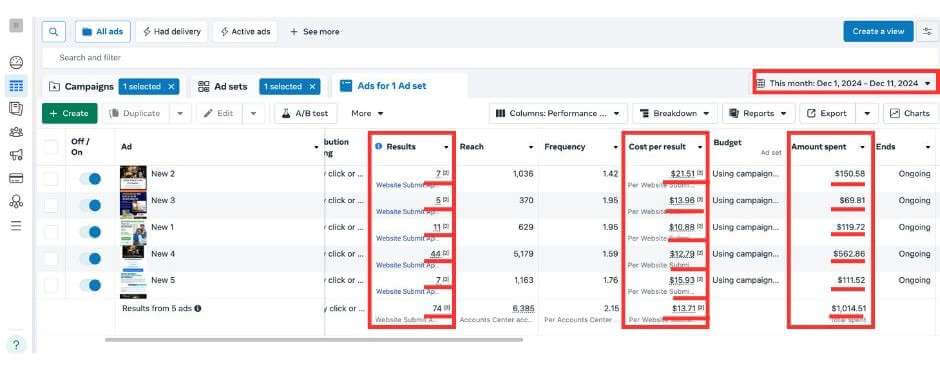The height and width of the screenshot is (368, 940).
Task: Check the box for the New 3 ad
Action: [52, 205]
